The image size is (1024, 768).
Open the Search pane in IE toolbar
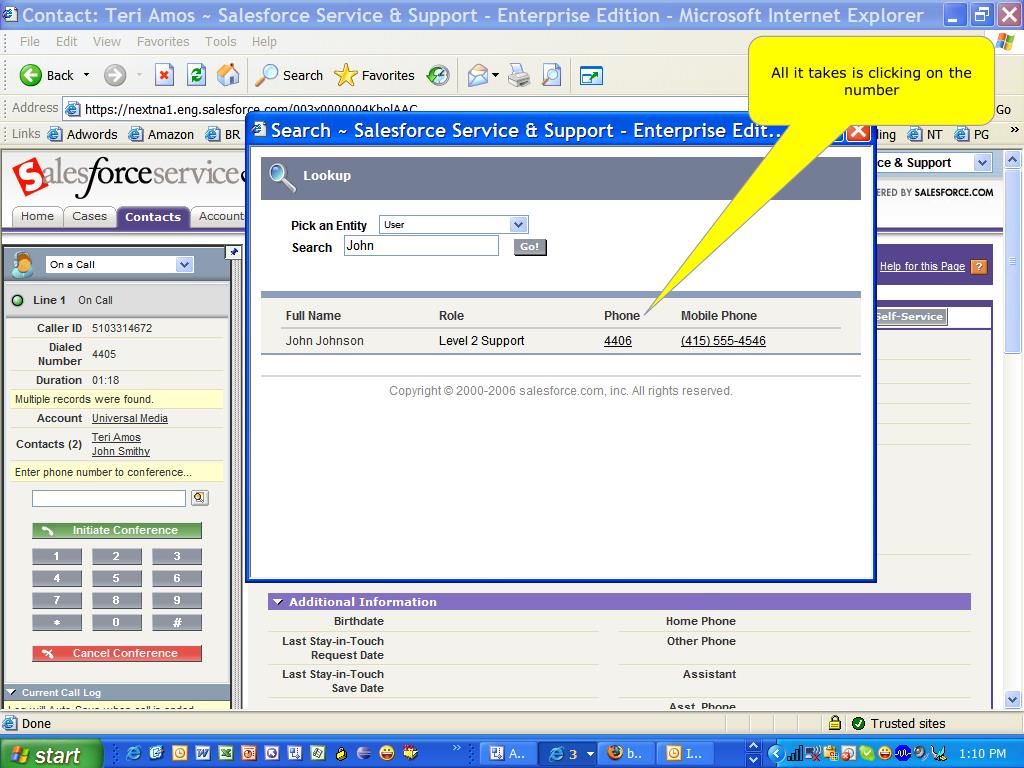[289, 75]
